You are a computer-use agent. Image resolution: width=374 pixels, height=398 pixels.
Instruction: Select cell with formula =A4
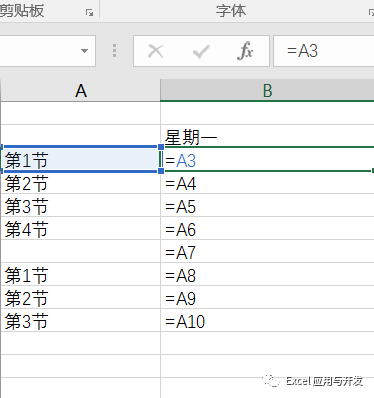click(267, 182)
